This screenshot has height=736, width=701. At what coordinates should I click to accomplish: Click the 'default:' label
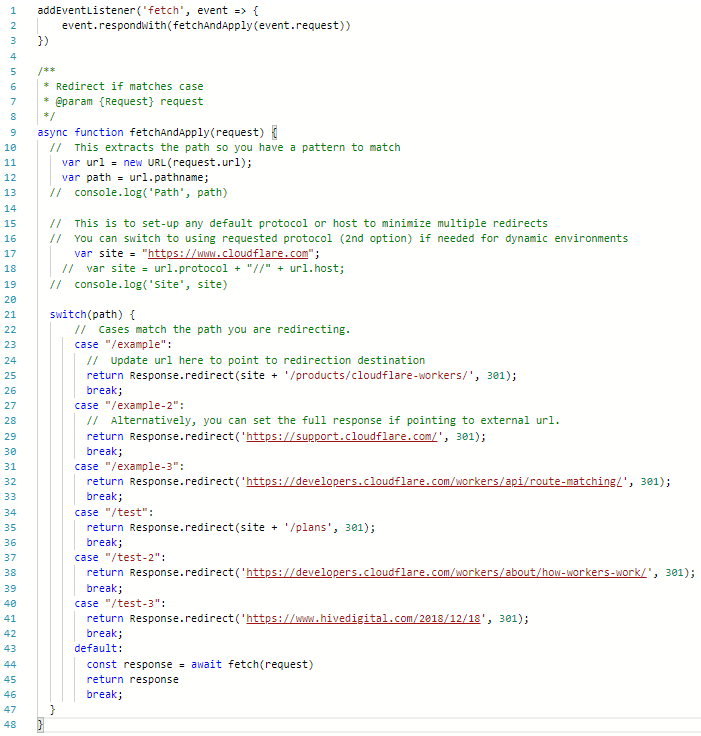click(x=99, y=649)
